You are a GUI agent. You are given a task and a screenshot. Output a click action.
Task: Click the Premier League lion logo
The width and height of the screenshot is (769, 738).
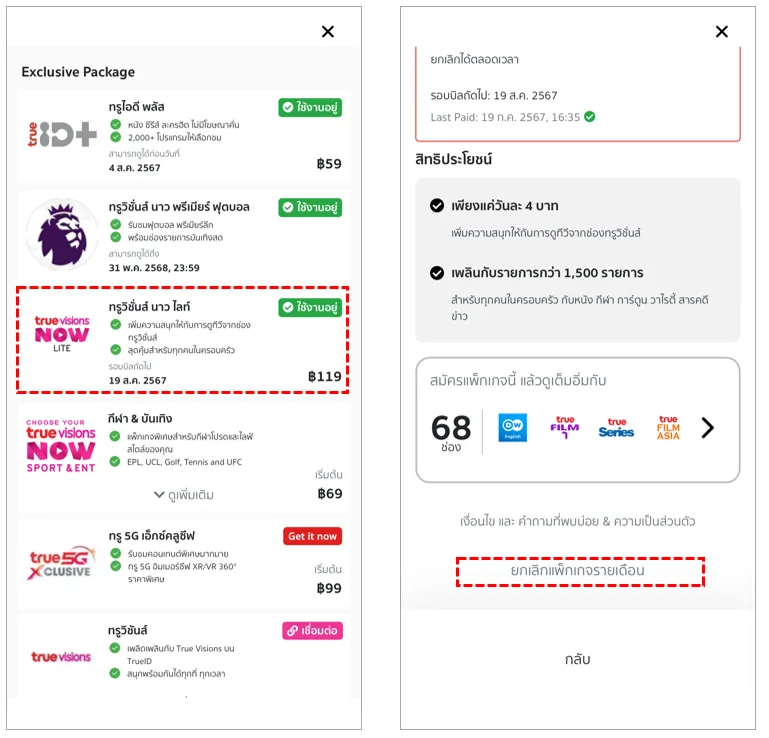click(62, 235)
